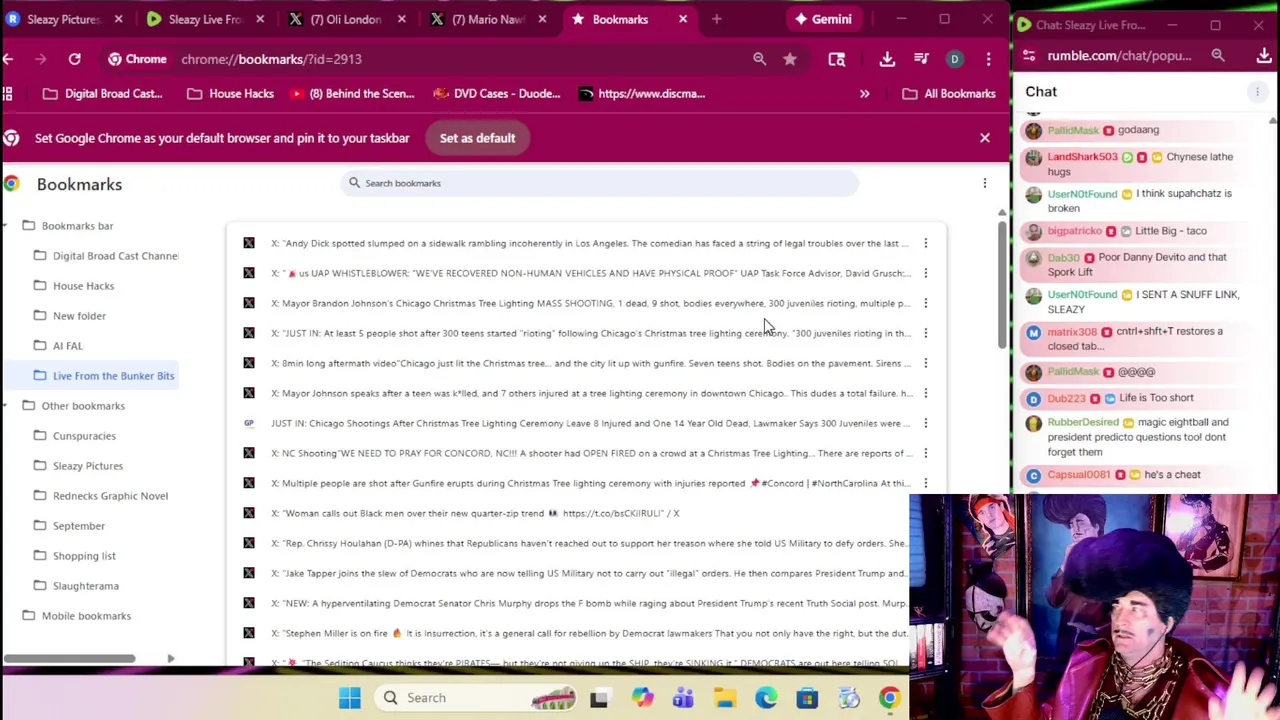
Task: Expand the bookmarks bar overflow chevron
Action: 864,94
